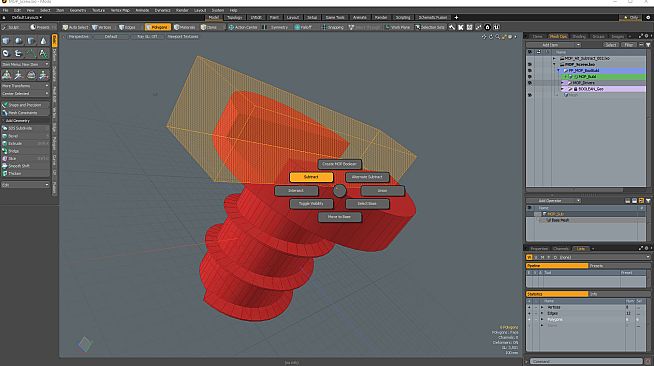Screen dimensions: 654x366
Task: Click Intersect in the pie menu
Action: [x=296, y=191]
